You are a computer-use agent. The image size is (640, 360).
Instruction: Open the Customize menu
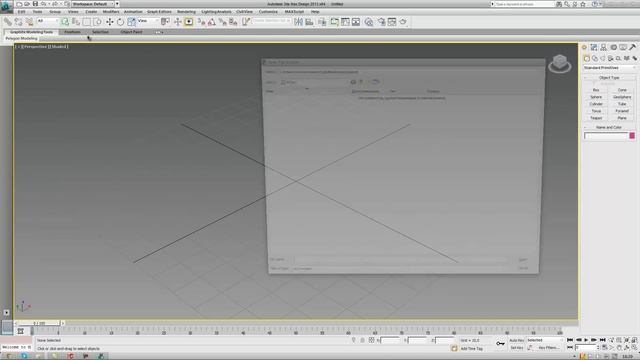click(x=268, y=12)
